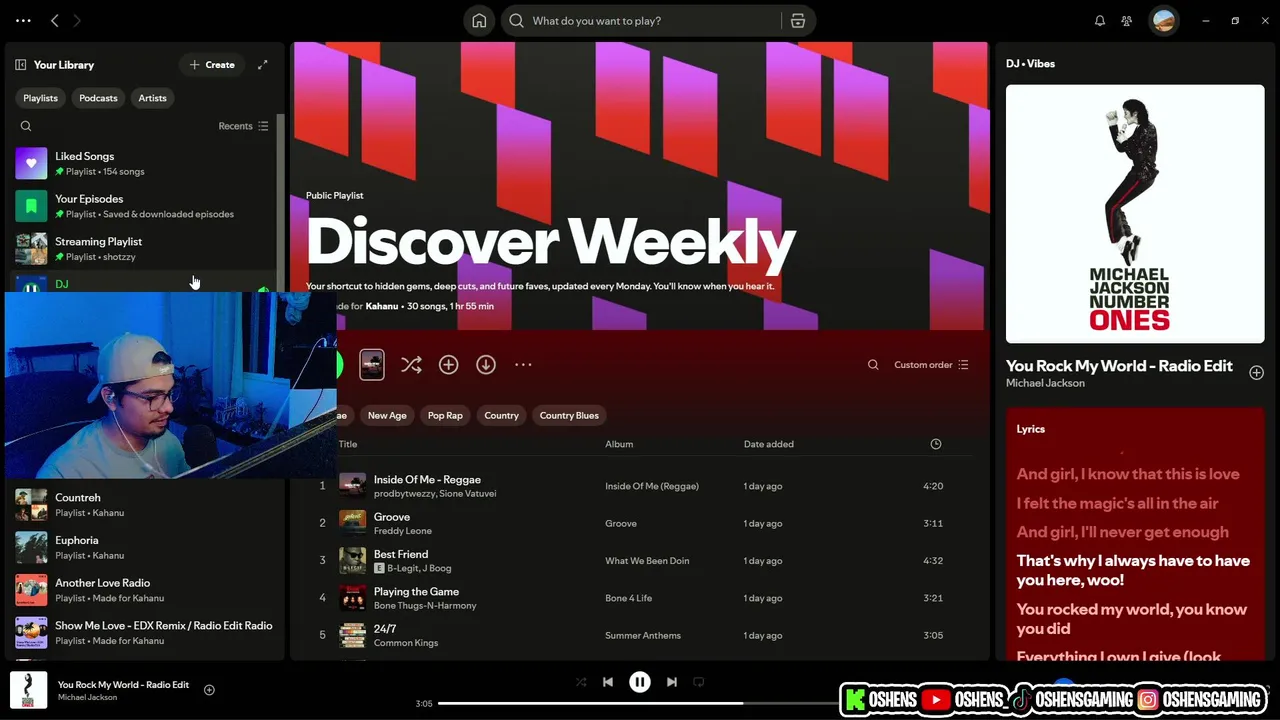The image size is (1280, 720).
Task: Select the Country Blues genre chip
Action: coord(569,415)
